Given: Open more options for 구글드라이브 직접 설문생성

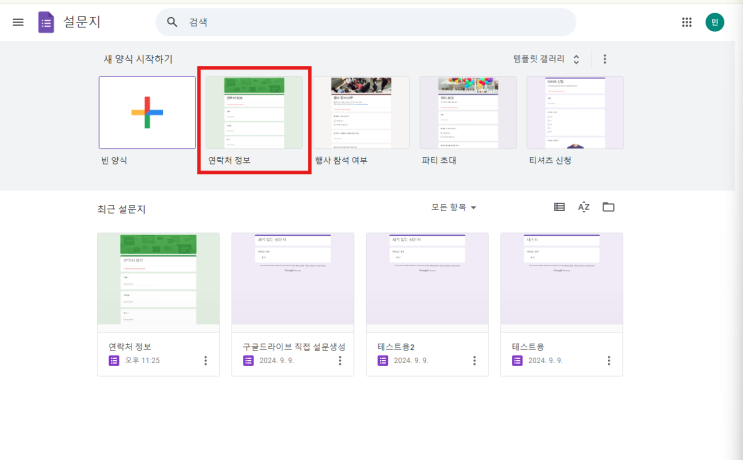Looking at the screenshot, I should [340, 361].
